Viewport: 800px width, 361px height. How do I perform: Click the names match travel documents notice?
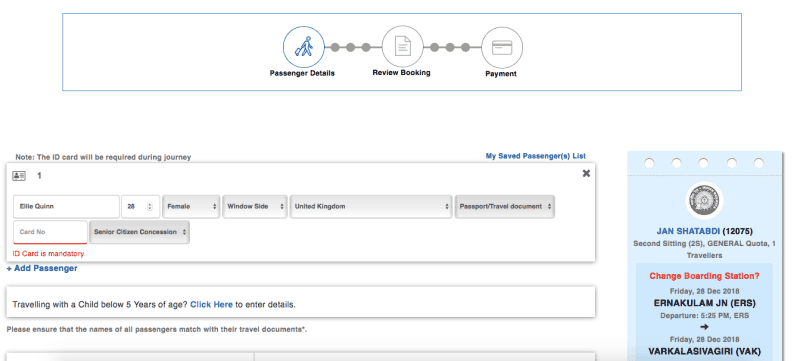(157, 329)
